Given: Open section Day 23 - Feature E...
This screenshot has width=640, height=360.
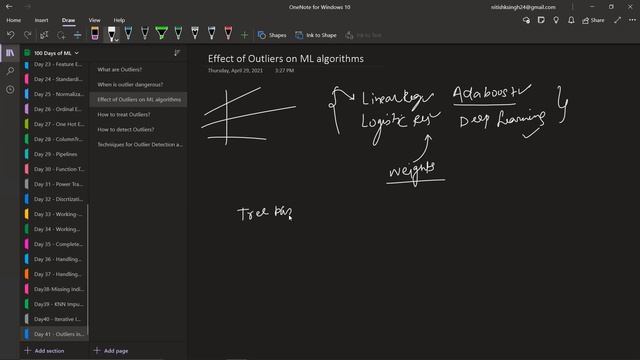Looking at the screenshot, I should [x=55, y=64].
